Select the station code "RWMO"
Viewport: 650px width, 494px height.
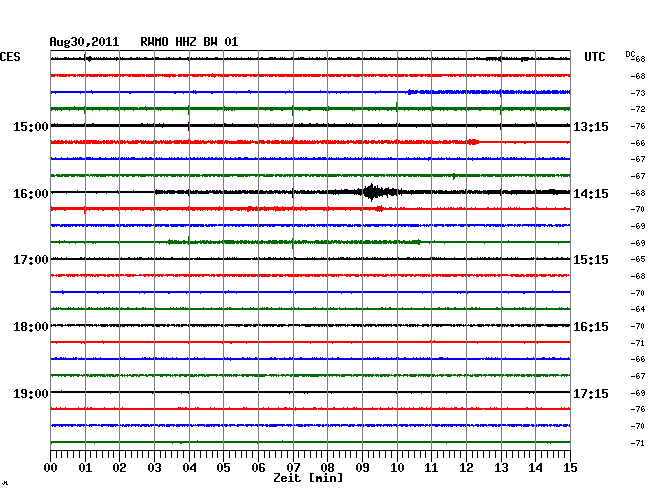[154, 42]
